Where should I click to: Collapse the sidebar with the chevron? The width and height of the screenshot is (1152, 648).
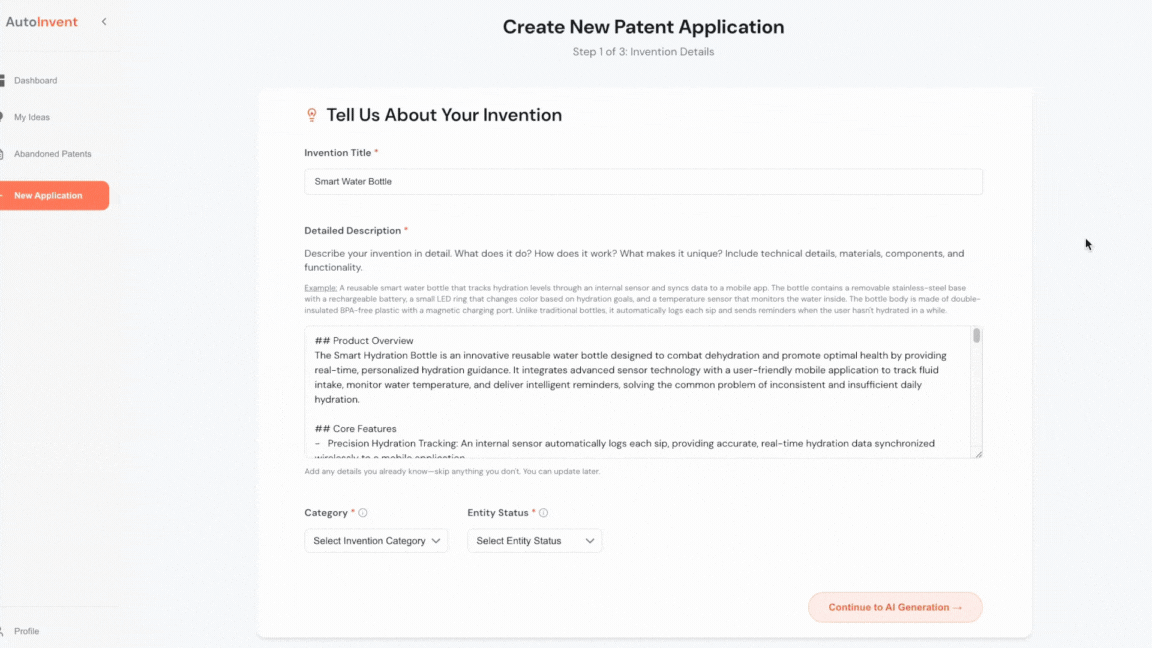[x=103, y=20]
